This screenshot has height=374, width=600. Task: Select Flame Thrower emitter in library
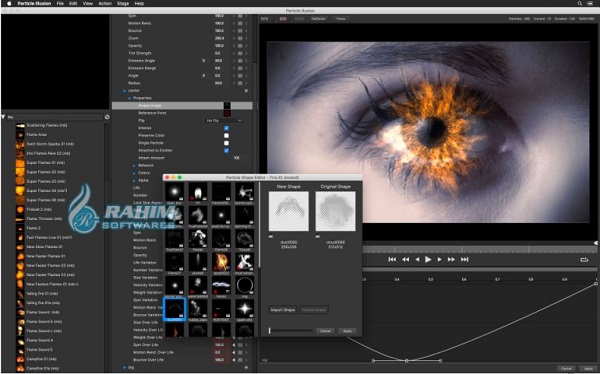click(x=44, y=219)
